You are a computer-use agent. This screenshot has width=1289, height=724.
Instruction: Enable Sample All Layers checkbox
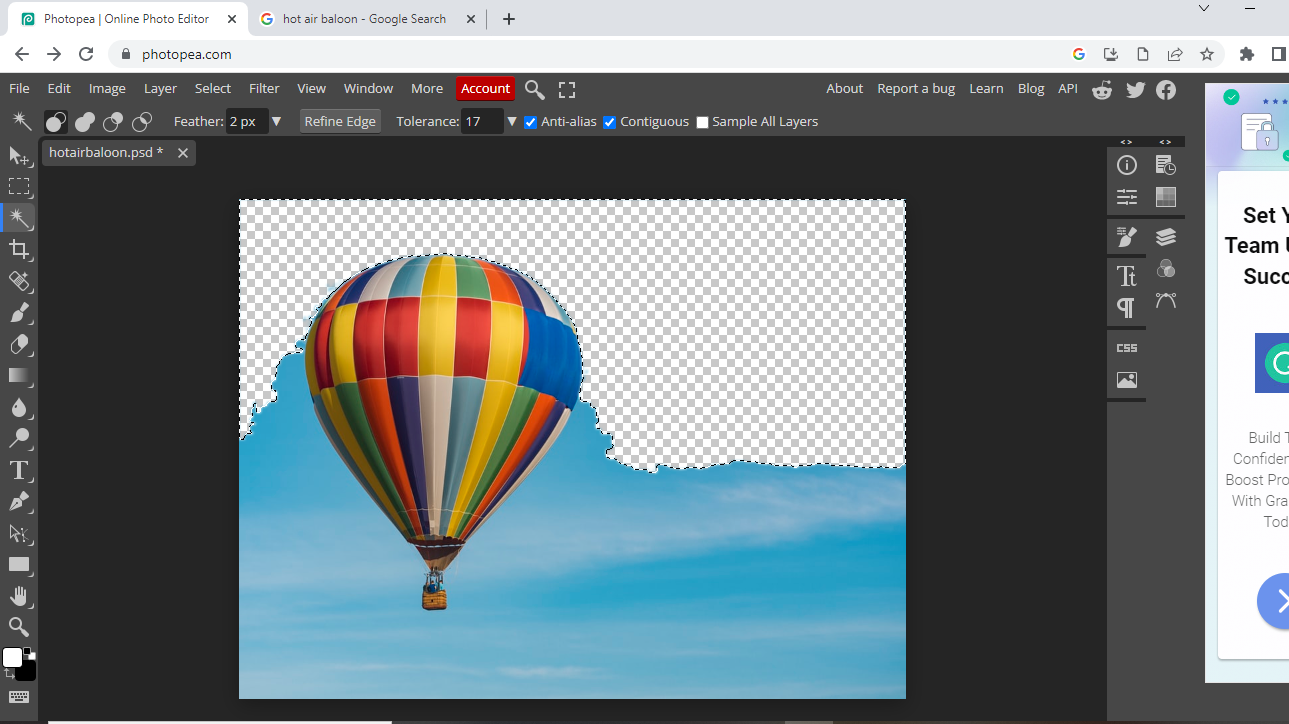coord(702,122)
